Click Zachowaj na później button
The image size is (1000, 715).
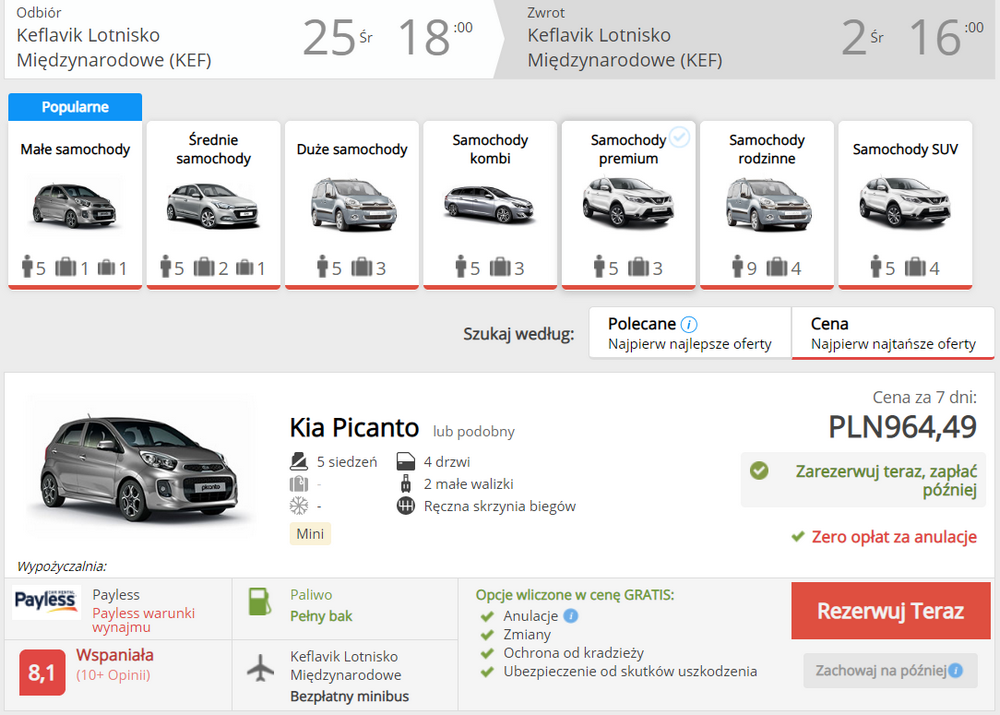890,670
